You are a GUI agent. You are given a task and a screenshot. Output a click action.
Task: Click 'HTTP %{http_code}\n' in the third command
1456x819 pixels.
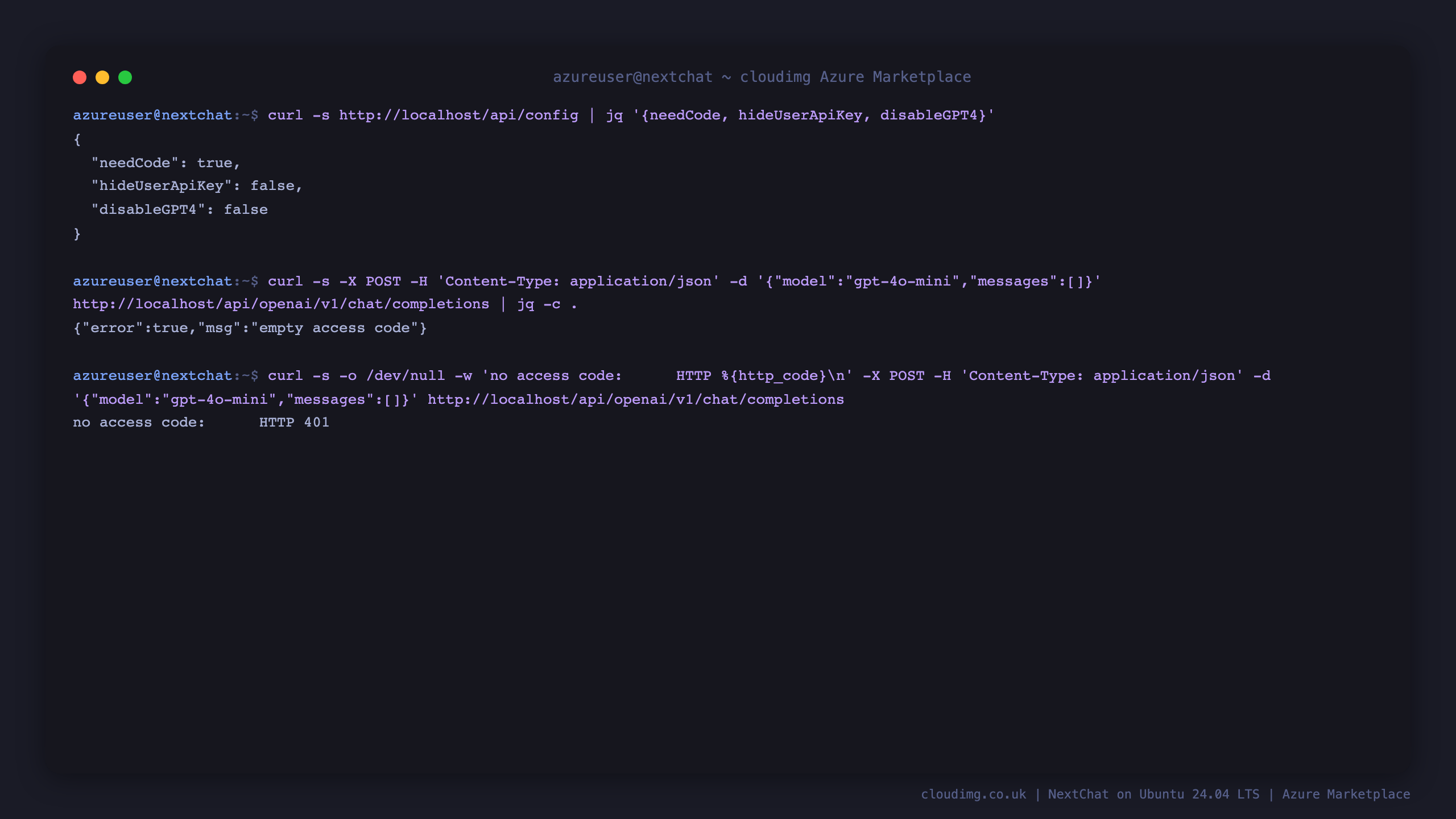click(x=760, y=375)
